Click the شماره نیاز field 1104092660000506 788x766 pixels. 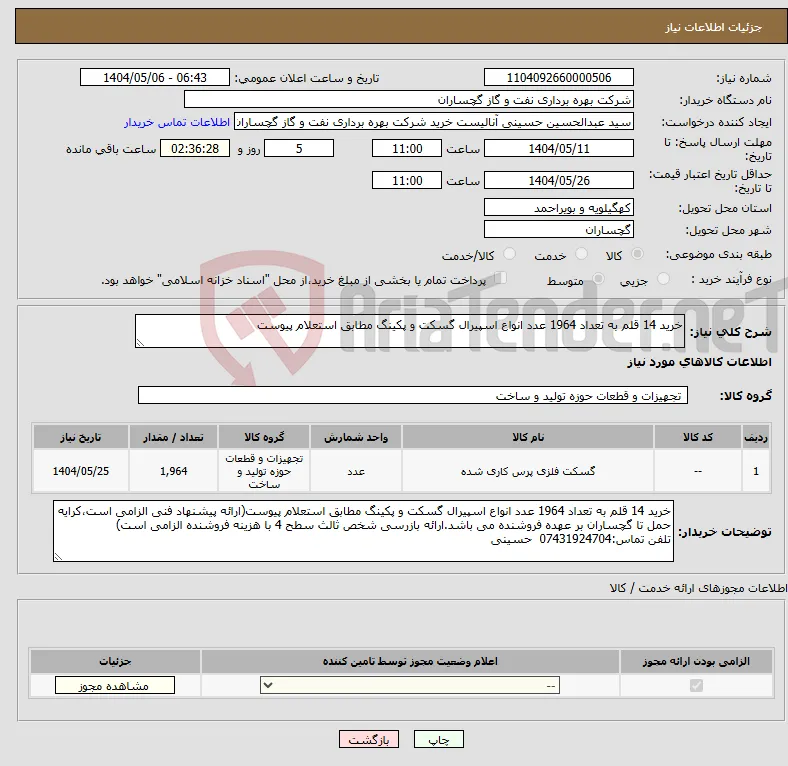pos(559,77)
